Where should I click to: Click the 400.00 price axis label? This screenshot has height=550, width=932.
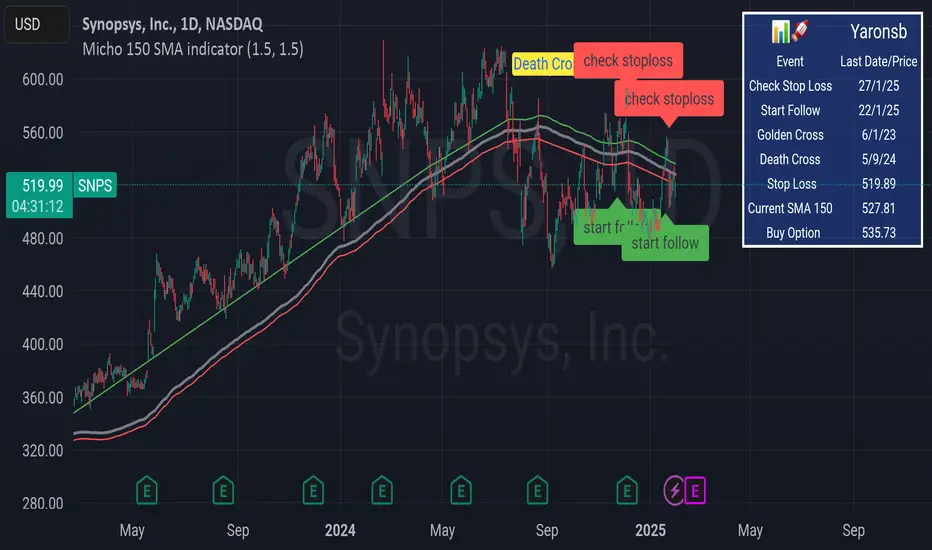click(x=42, y=344)
